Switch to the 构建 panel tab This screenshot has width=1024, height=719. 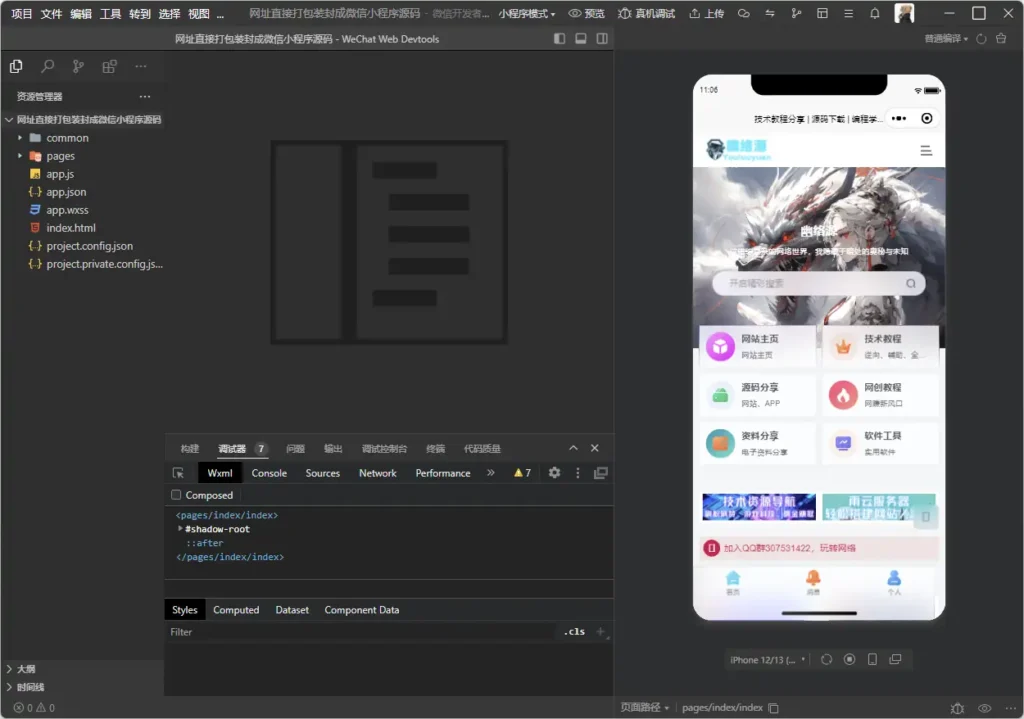(x=190, y=449)
